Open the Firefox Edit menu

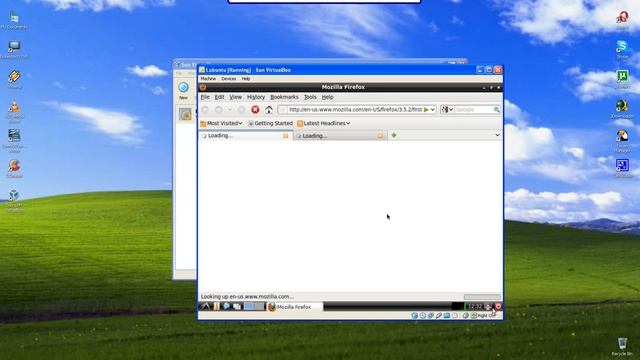click(x=220, y=97)
